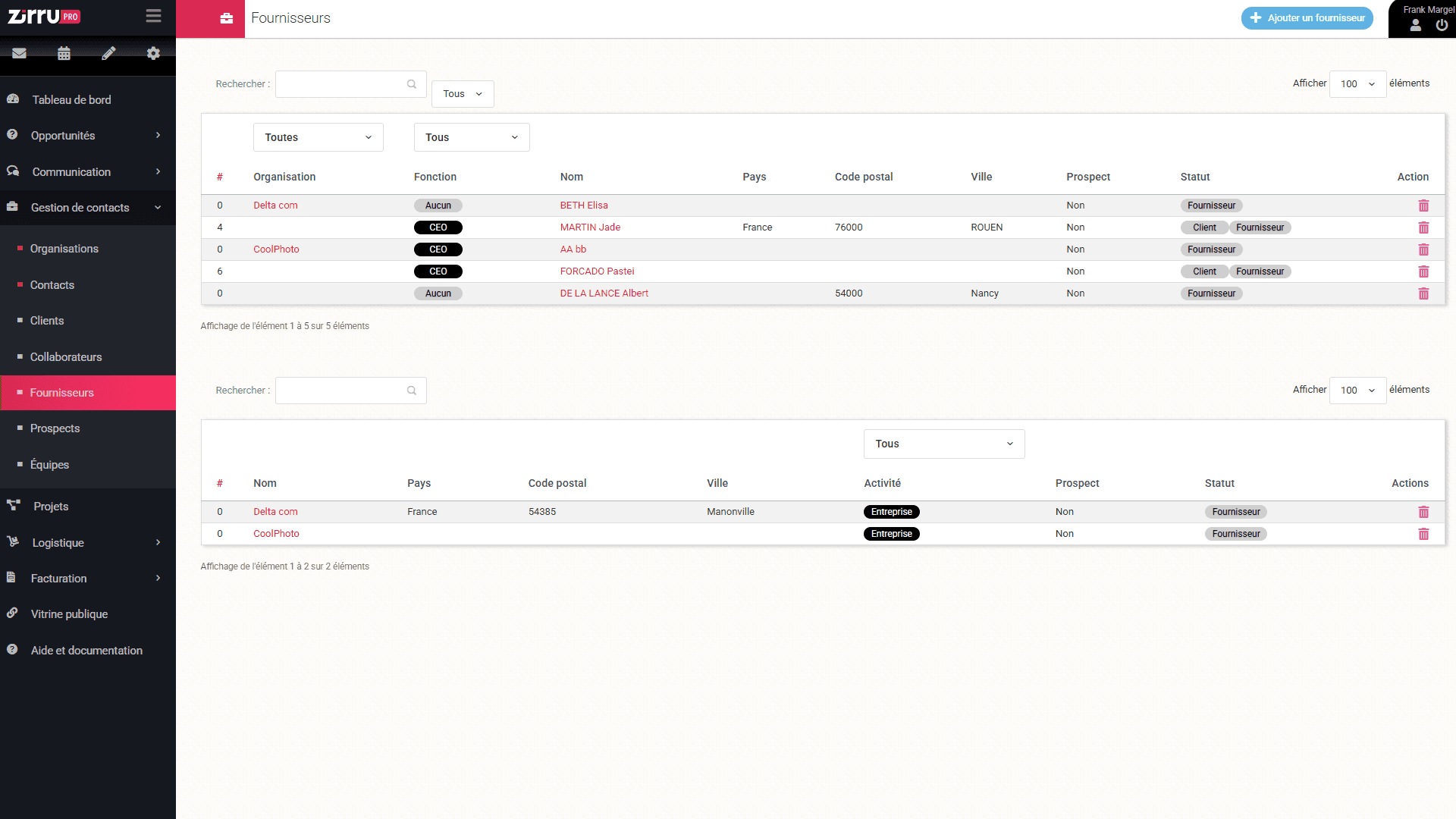Open the envelope messaging icon
Image resolution: width=1456 pixels, height=819 pixels.
(x=18, y=53)
